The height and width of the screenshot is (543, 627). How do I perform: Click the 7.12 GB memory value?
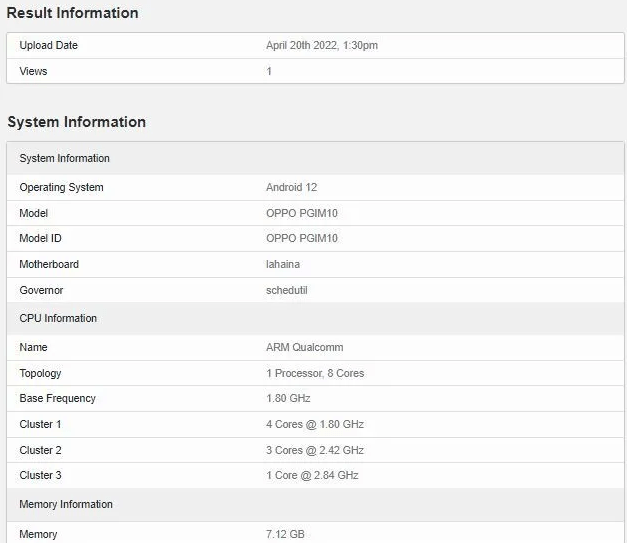pyautogui.click(x=286, y=534)
